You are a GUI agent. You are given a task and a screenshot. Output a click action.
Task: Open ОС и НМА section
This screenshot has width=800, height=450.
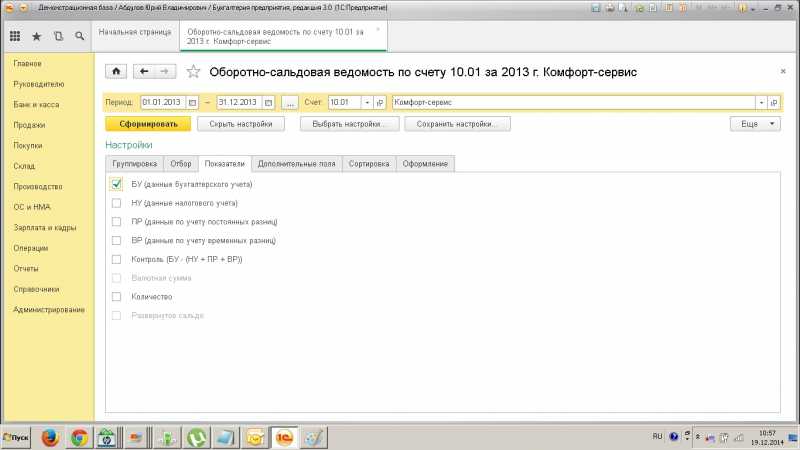[32, 207]
